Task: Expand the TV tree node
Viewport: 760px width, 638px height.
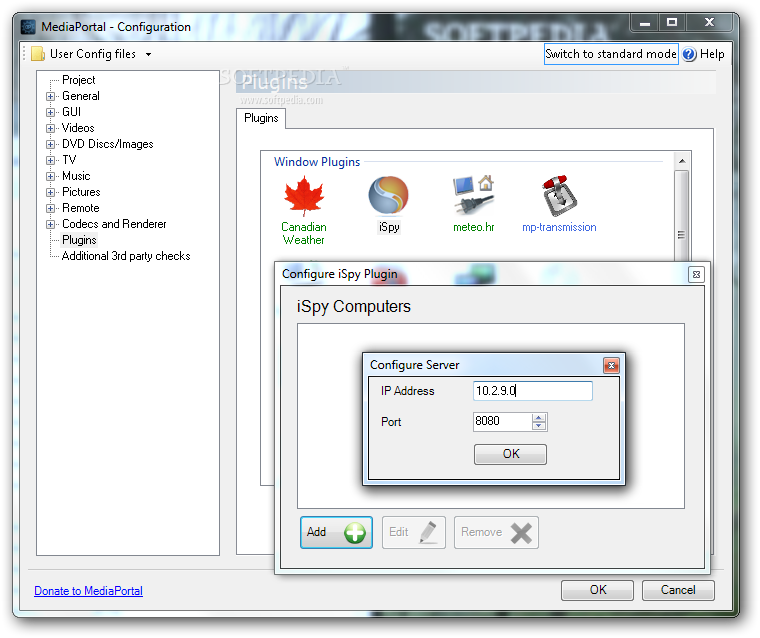Action: point(50,160)
